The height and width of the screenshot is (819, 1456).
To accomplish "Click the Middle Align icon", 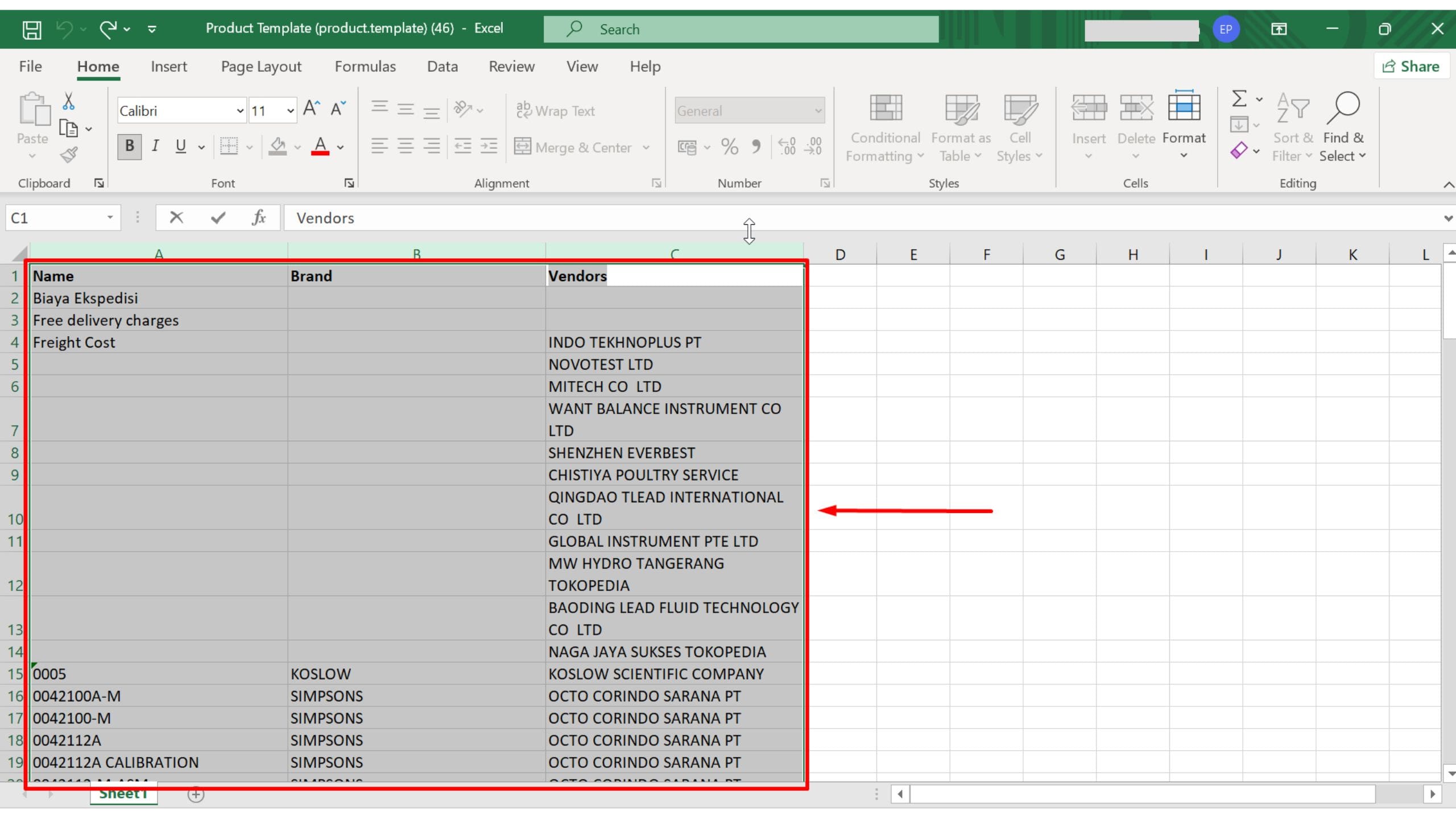I will click(x=406, y=108).
